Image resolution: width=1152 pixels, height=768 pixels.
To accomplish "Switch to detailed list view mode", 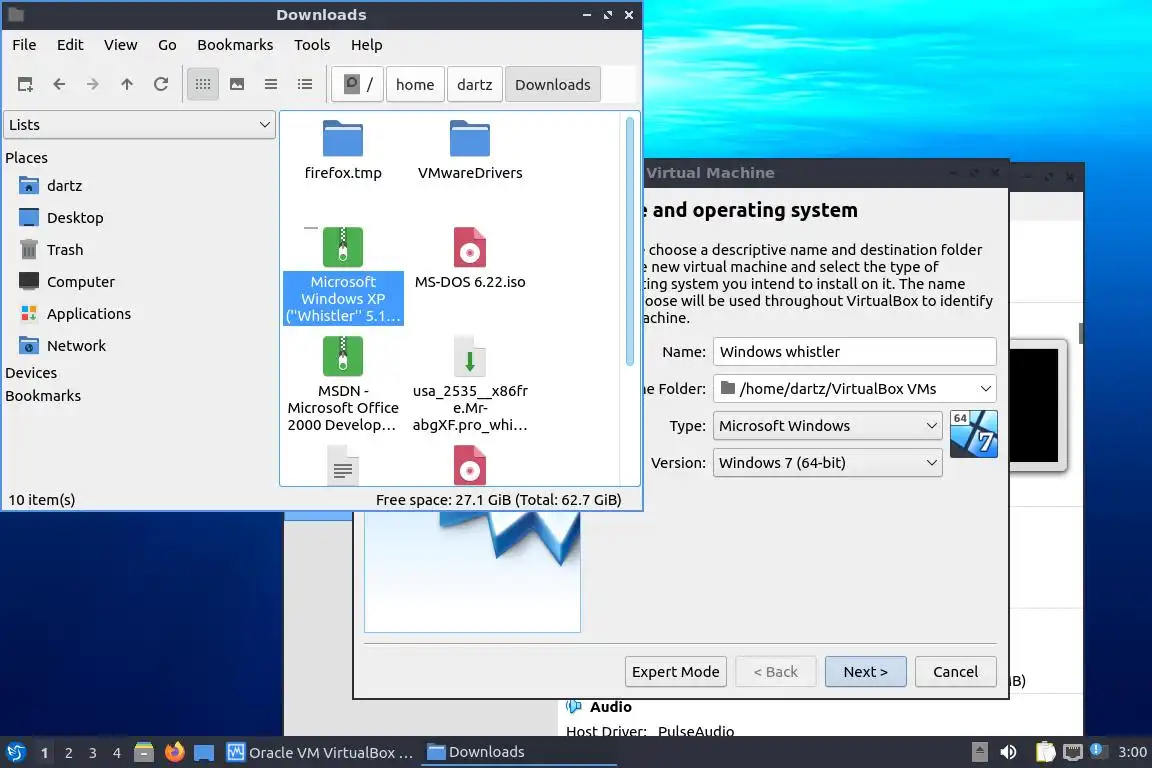I will click(305, 85).
